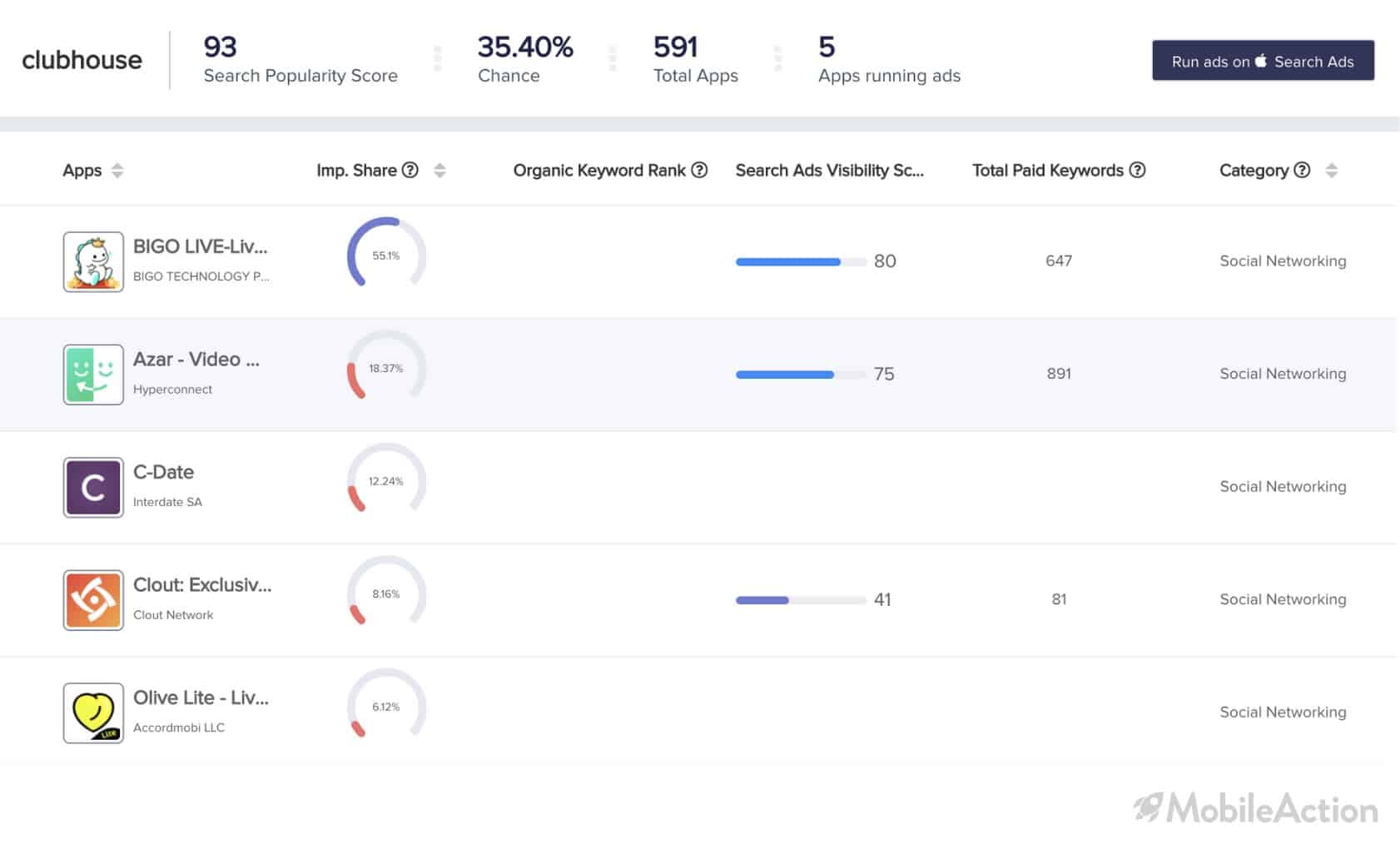Click paid keywords value 891

pos(1059,374)
